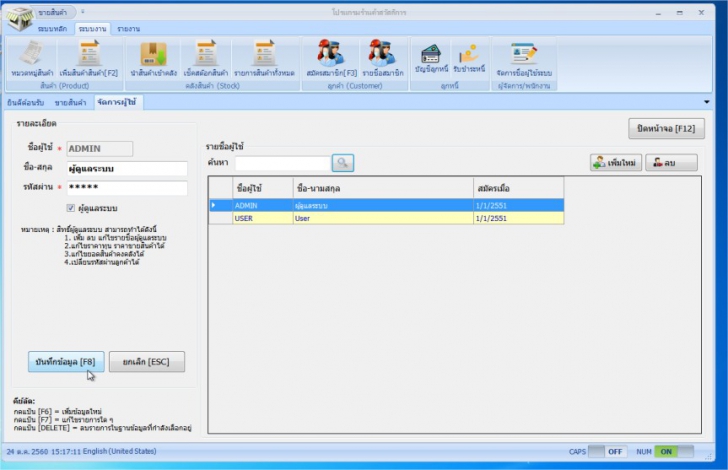Click the save data [F8] button
Viewport: 728px width, 470px height.
(x=66, y=362)
